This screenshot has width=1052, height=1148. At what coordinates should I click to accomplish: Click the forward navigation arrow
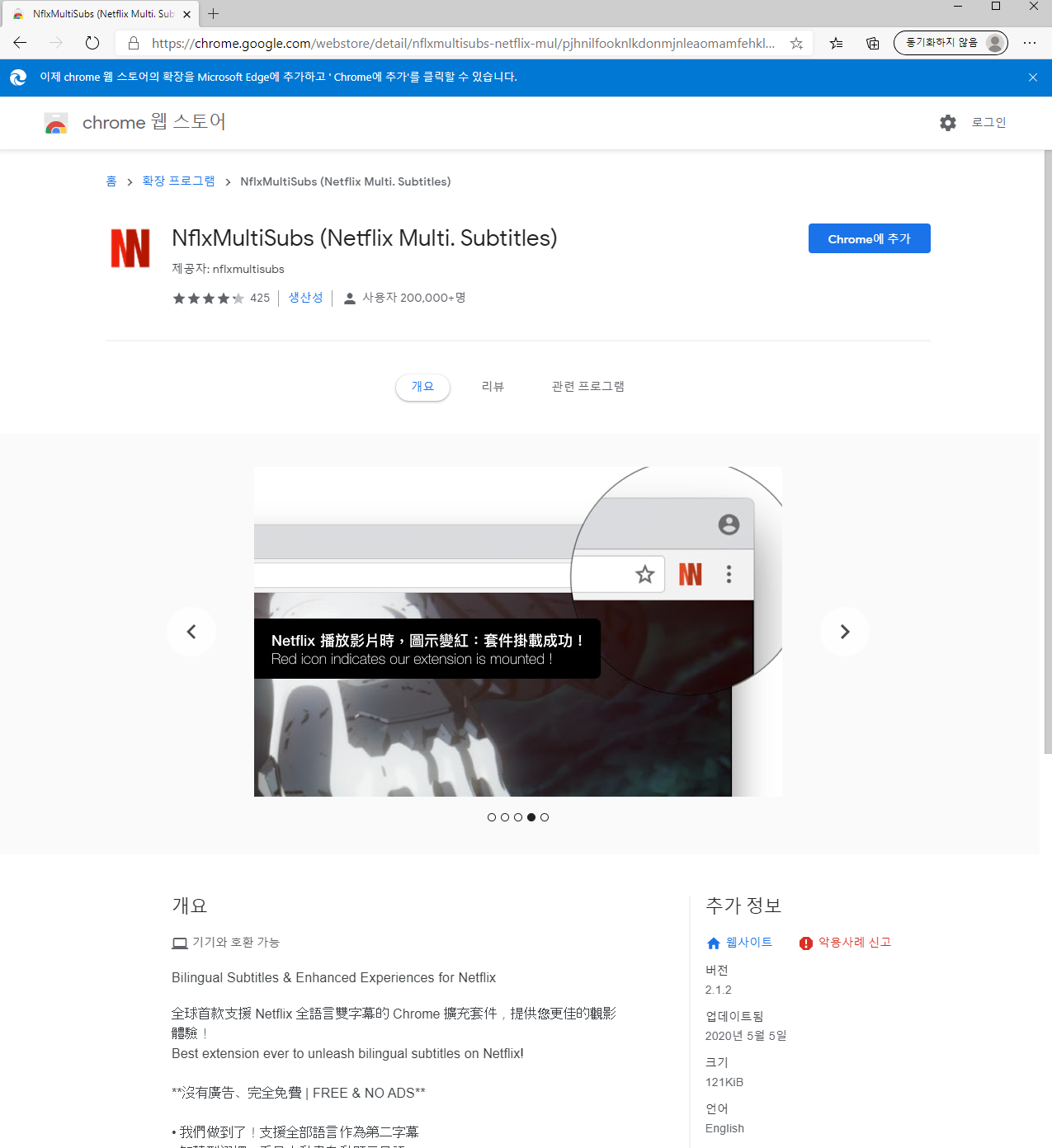coord(56,43)
